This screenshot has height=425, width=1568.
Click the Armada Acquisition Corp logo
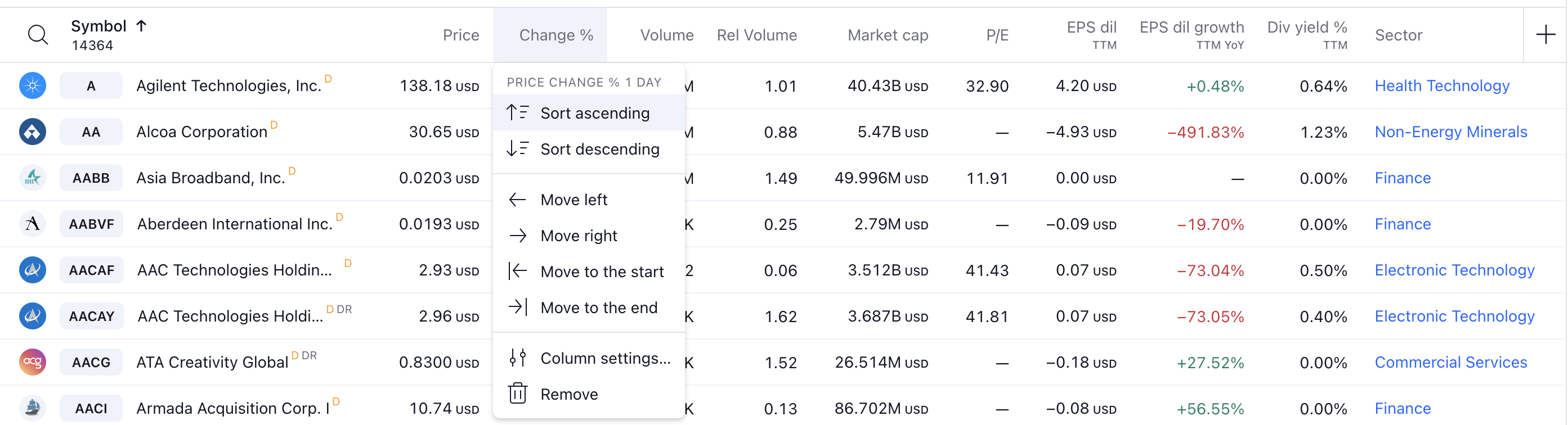32,409
